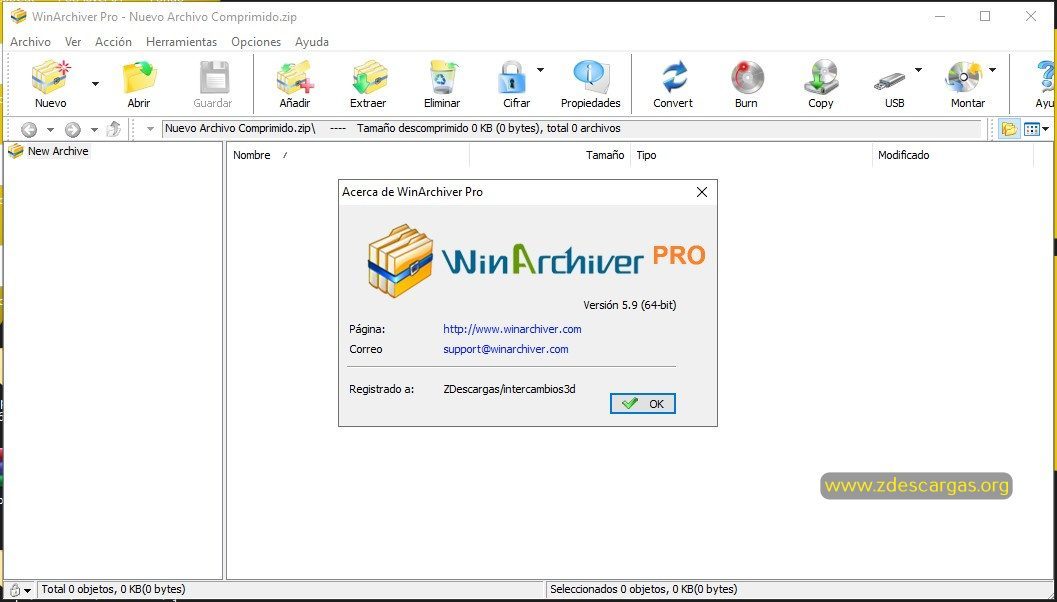The image size is (1057, 602).
Task: Click 'ZDescargas/intercambios3d' registered name
Action: (x=510, y=389)
